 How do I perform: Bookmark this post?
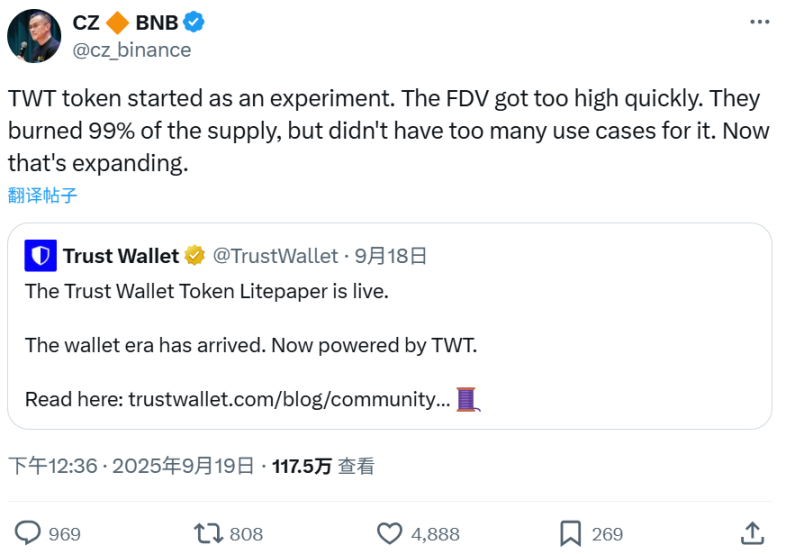click(x=571, y=533)
